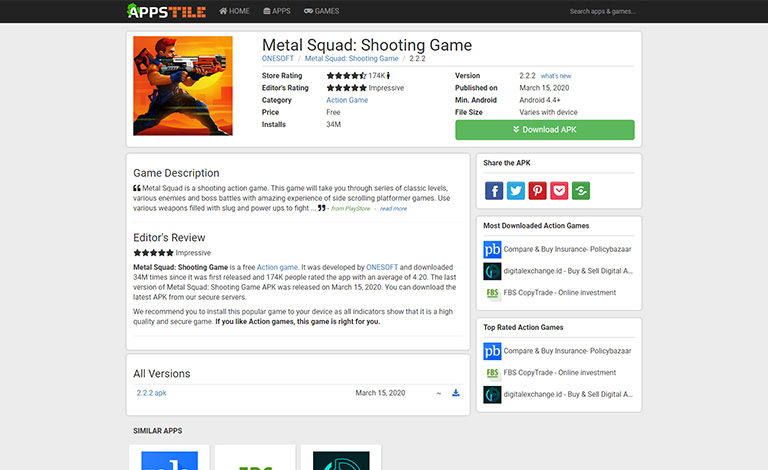Open FBS CopyTrade link in Most Downloaded
The image size is (768, 470).
[x=560, y=293]
